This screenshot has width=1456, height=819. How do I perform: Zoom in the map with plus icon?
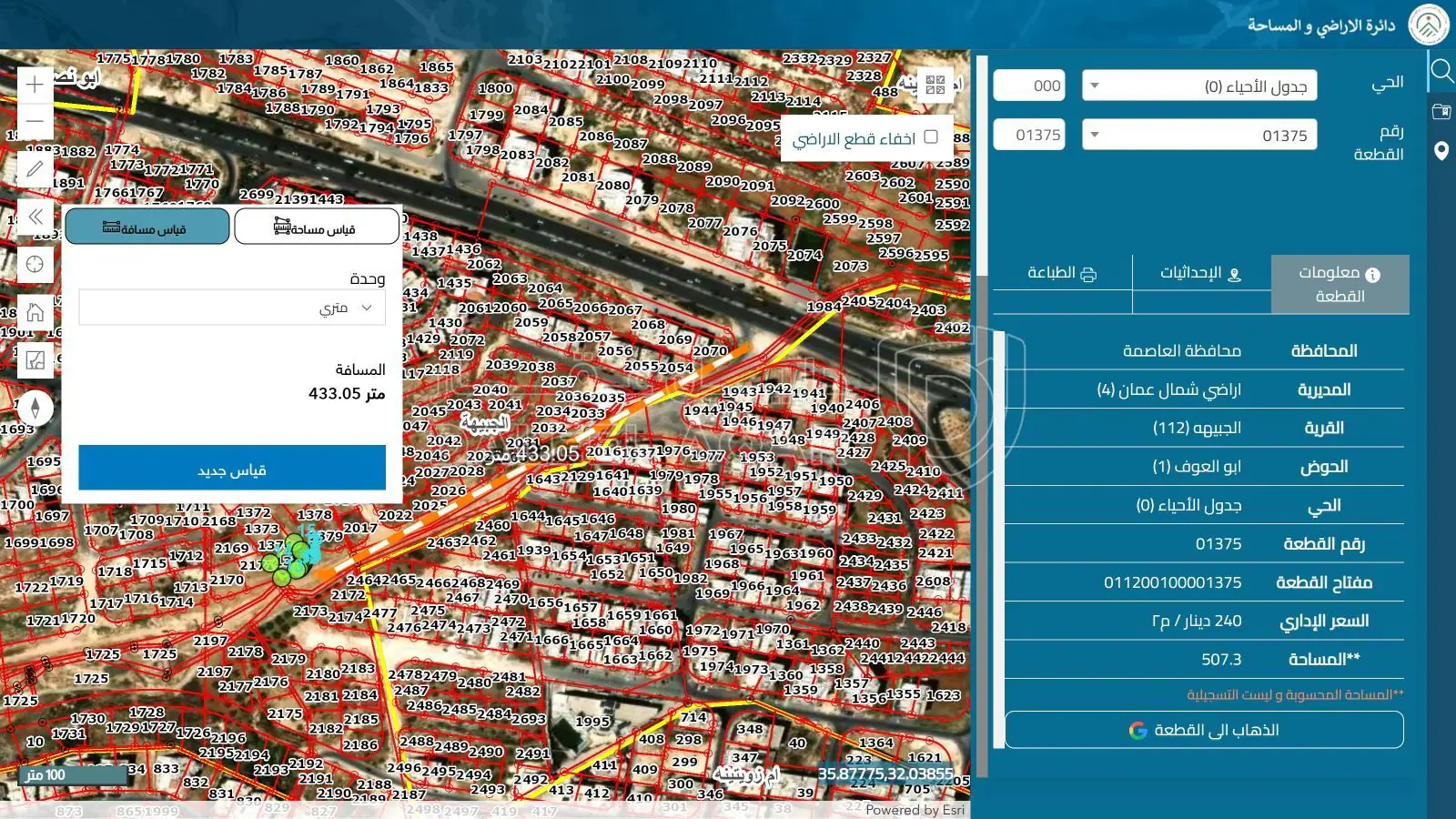[x=35, y=86]
